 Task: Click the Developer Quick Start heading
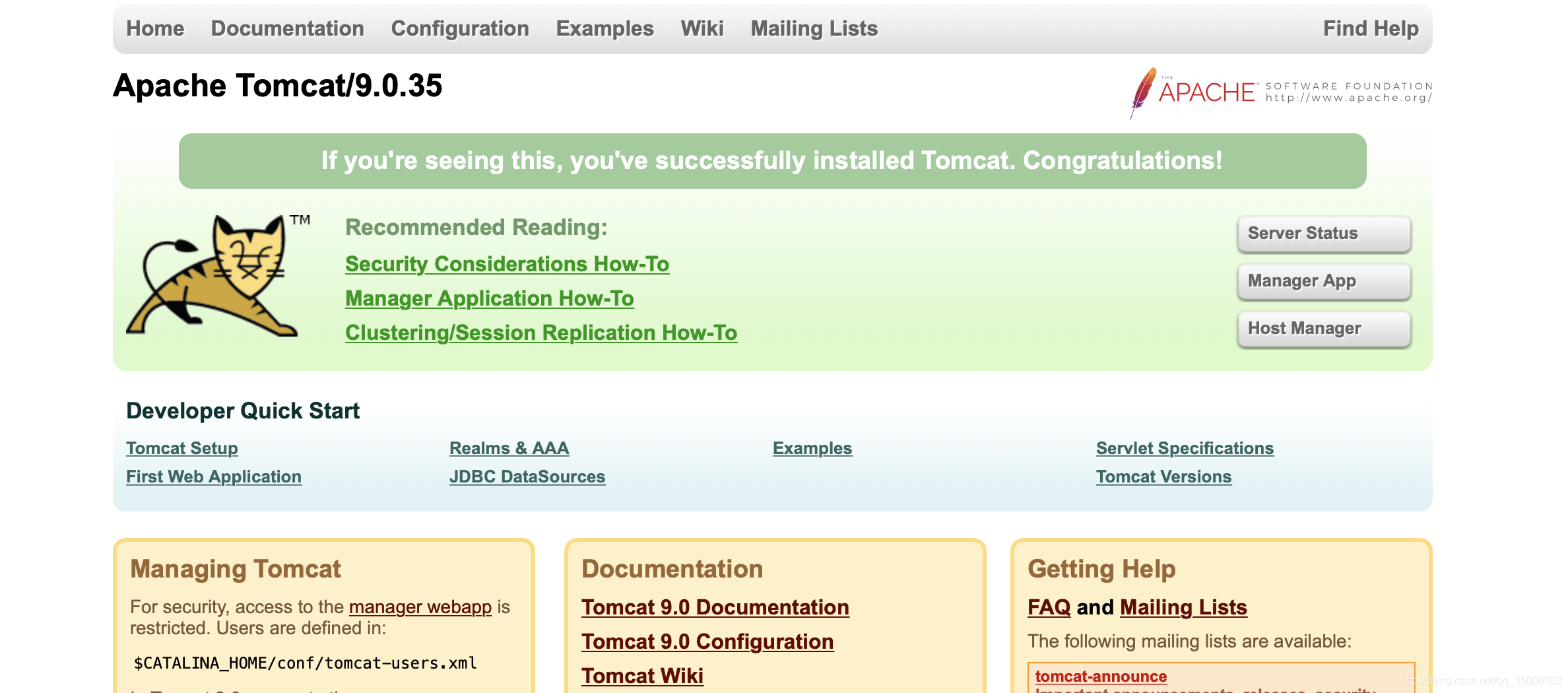click(243, 411)
